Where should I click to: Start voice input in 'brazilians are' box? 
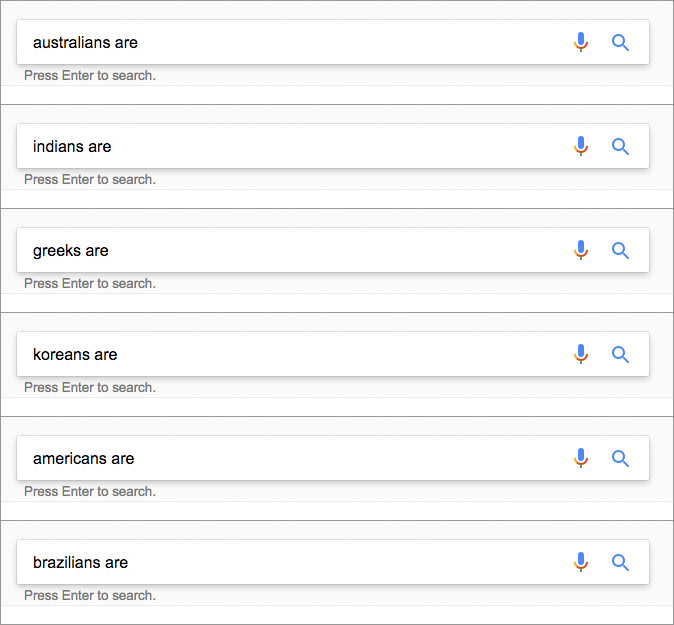[581, 562]
